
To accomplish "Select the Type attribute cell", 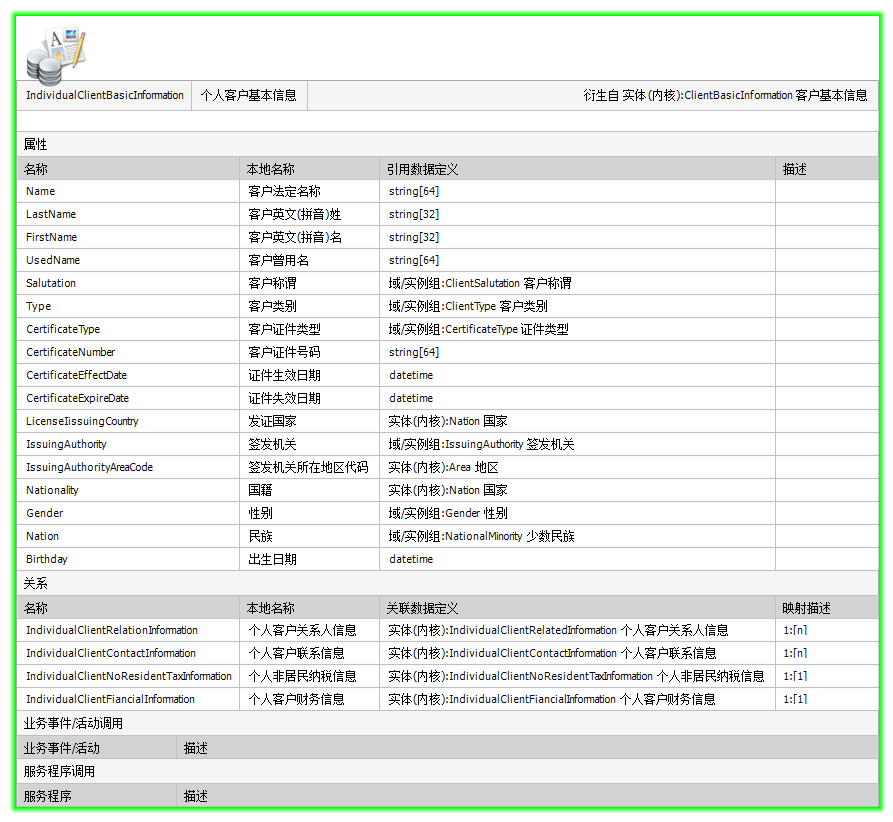I will click(x=128, y=306).
